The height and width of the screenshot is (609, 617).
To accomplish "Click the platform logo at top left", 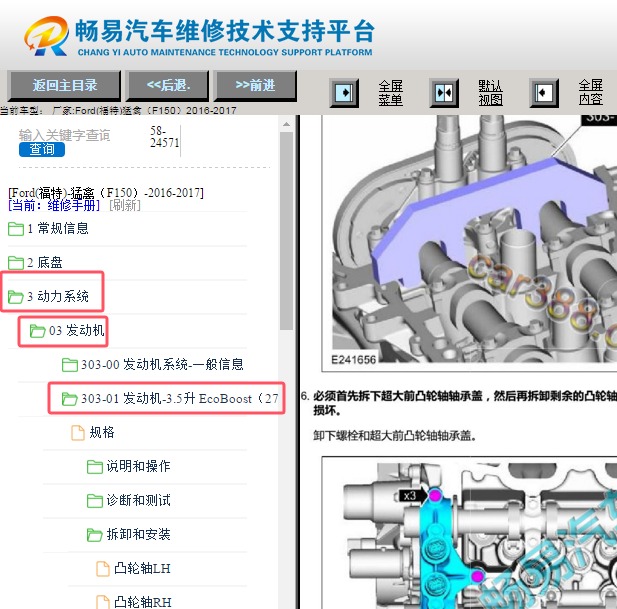I will (46, 36).
